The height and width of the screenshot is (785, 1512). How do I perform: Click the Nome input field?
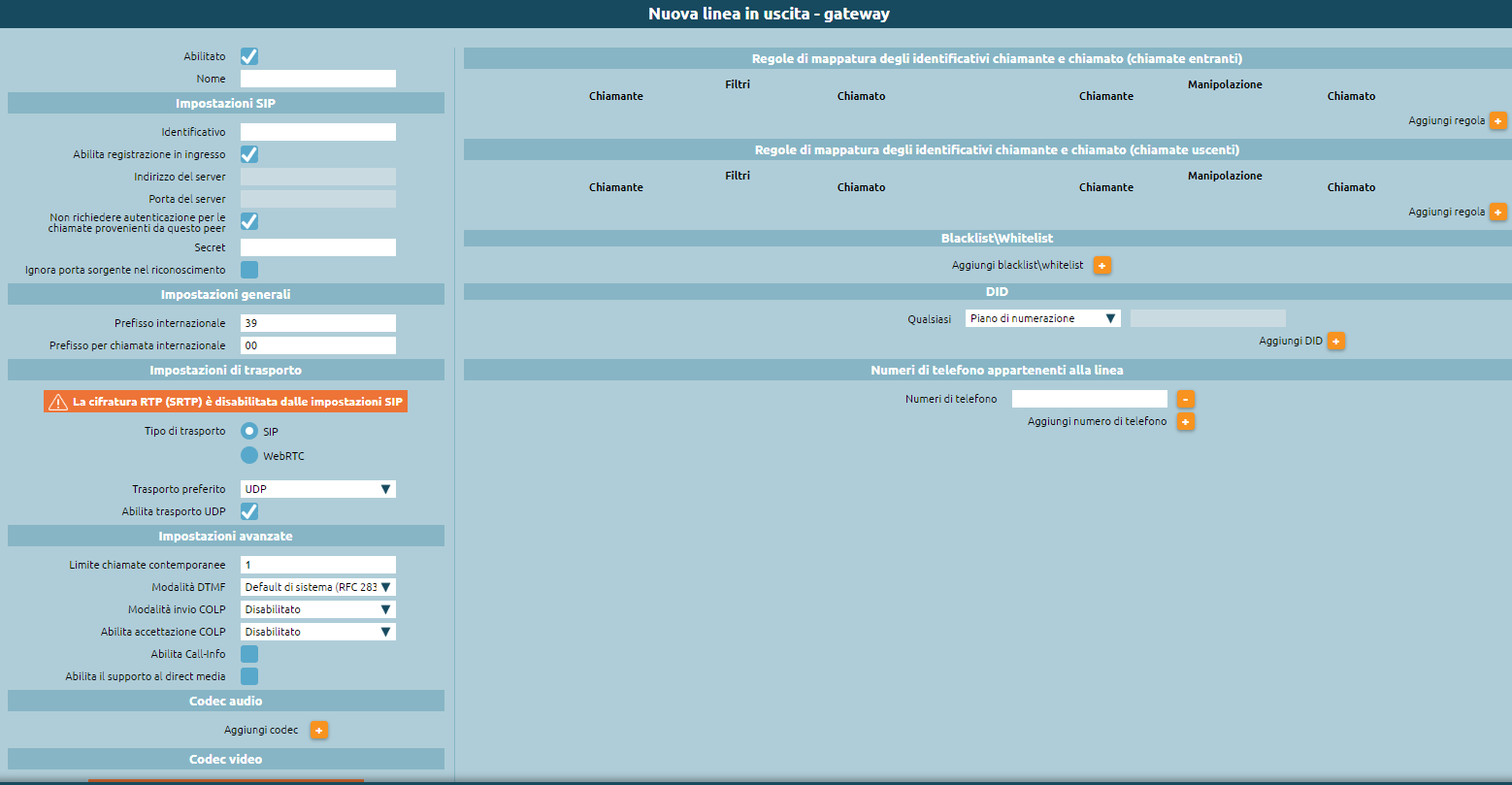(x=318, y=79)
